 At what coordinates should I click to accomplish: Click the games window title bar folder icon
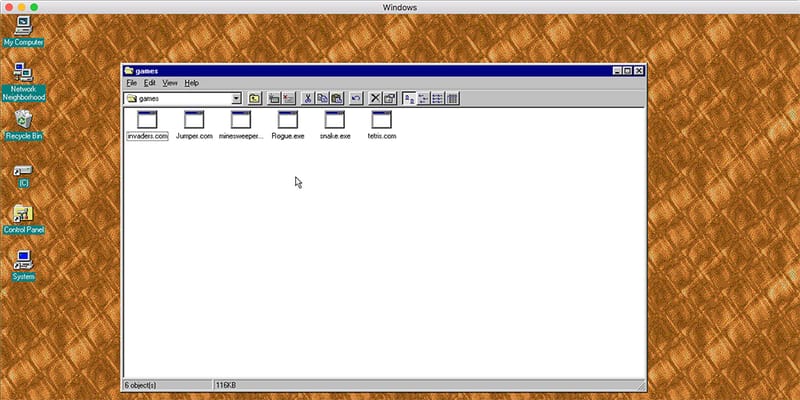pos(129,70)
